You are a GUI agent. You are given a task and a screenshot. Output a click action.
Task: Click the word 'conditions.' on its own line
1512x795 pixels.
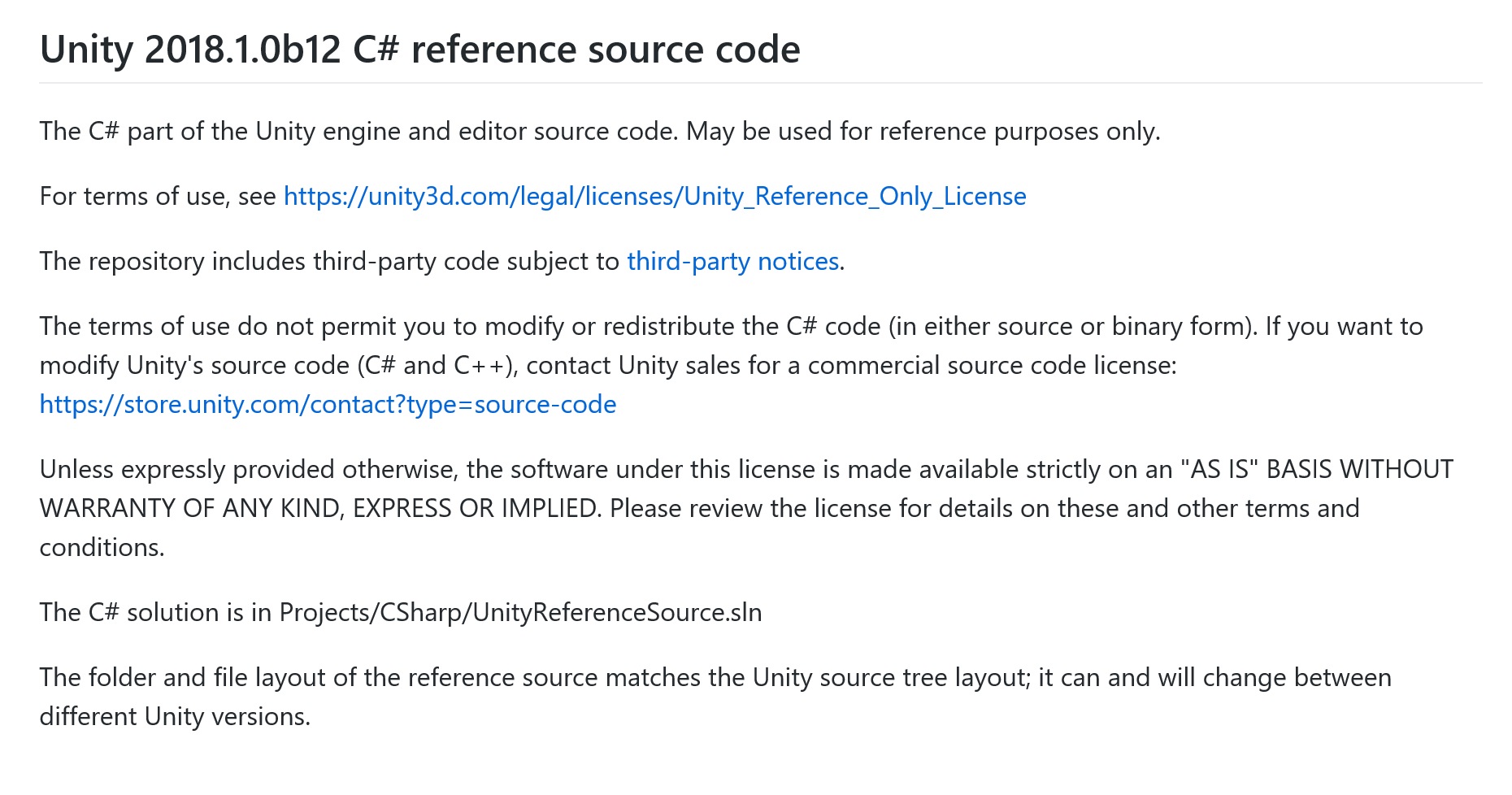102,548
